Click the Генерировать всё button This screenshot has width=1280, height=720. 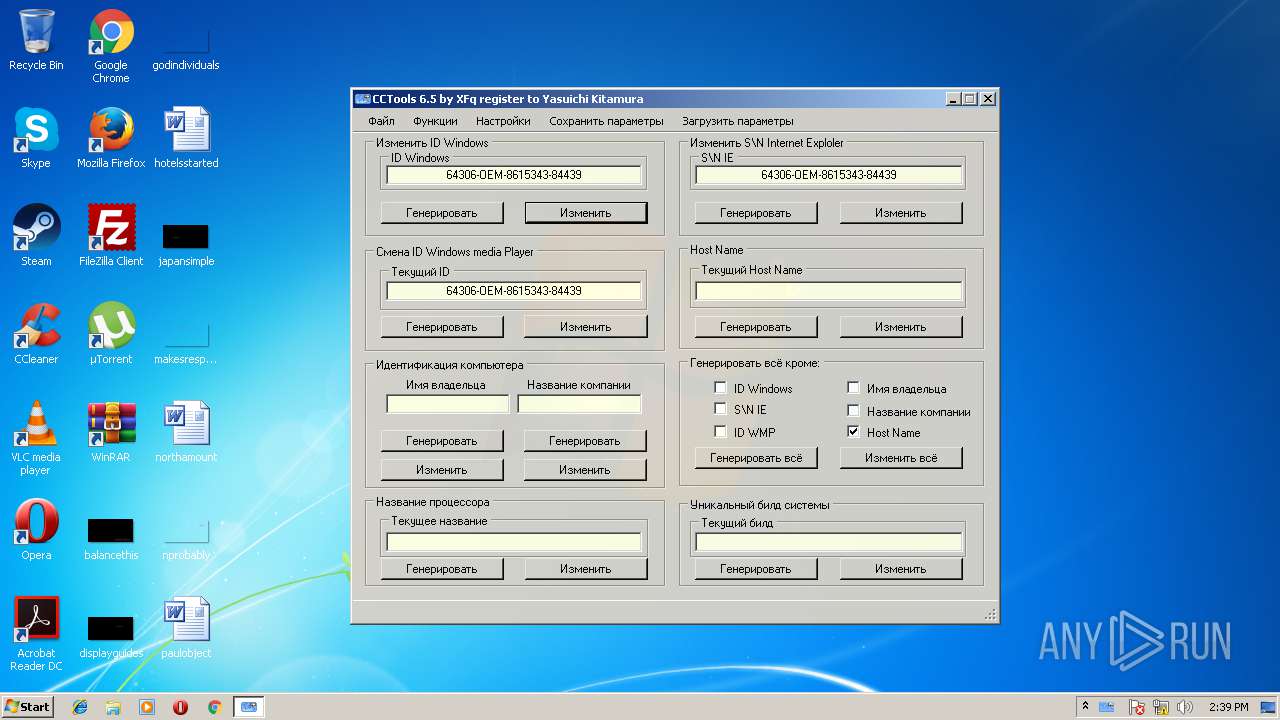[x=756, y=458]
